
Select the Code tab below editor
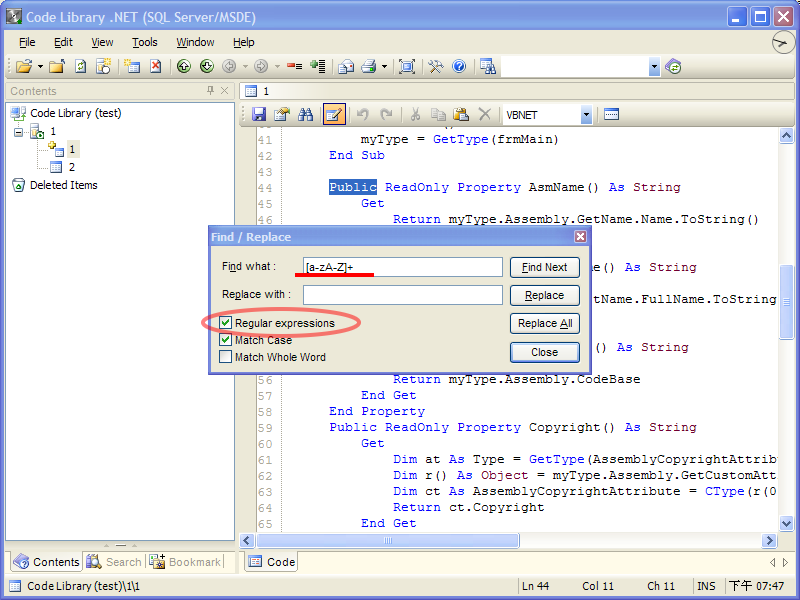pos(271,562)
